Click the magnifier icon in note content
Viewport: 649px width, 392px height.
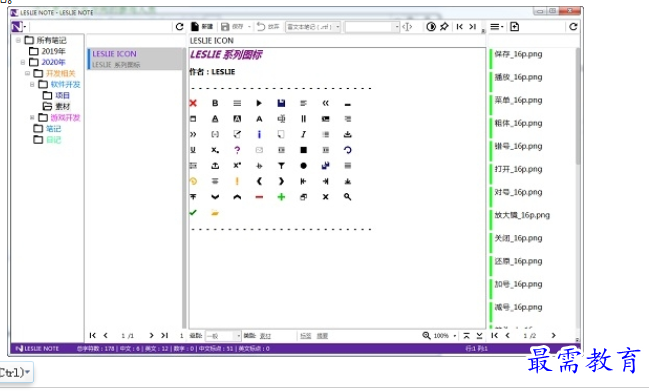click(348, 197)
